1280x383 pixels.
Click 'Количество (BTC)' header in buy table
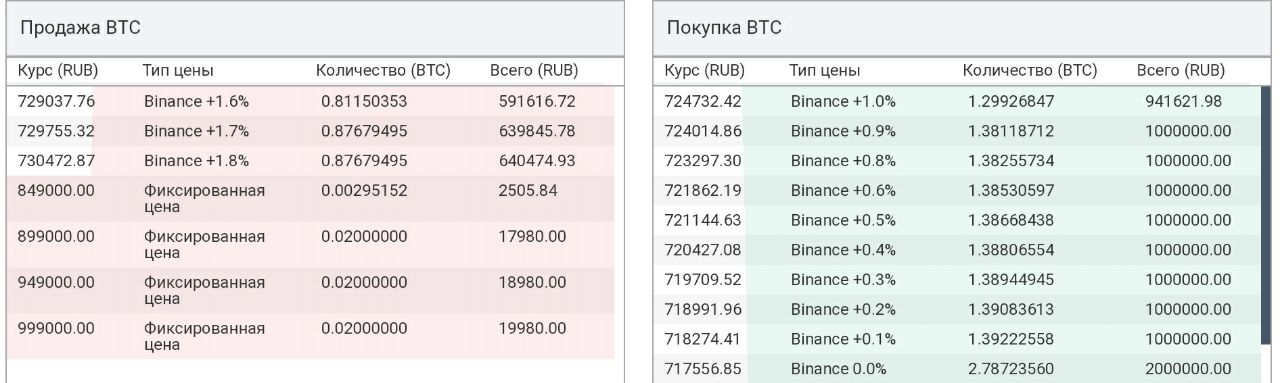pos(1030,71)
